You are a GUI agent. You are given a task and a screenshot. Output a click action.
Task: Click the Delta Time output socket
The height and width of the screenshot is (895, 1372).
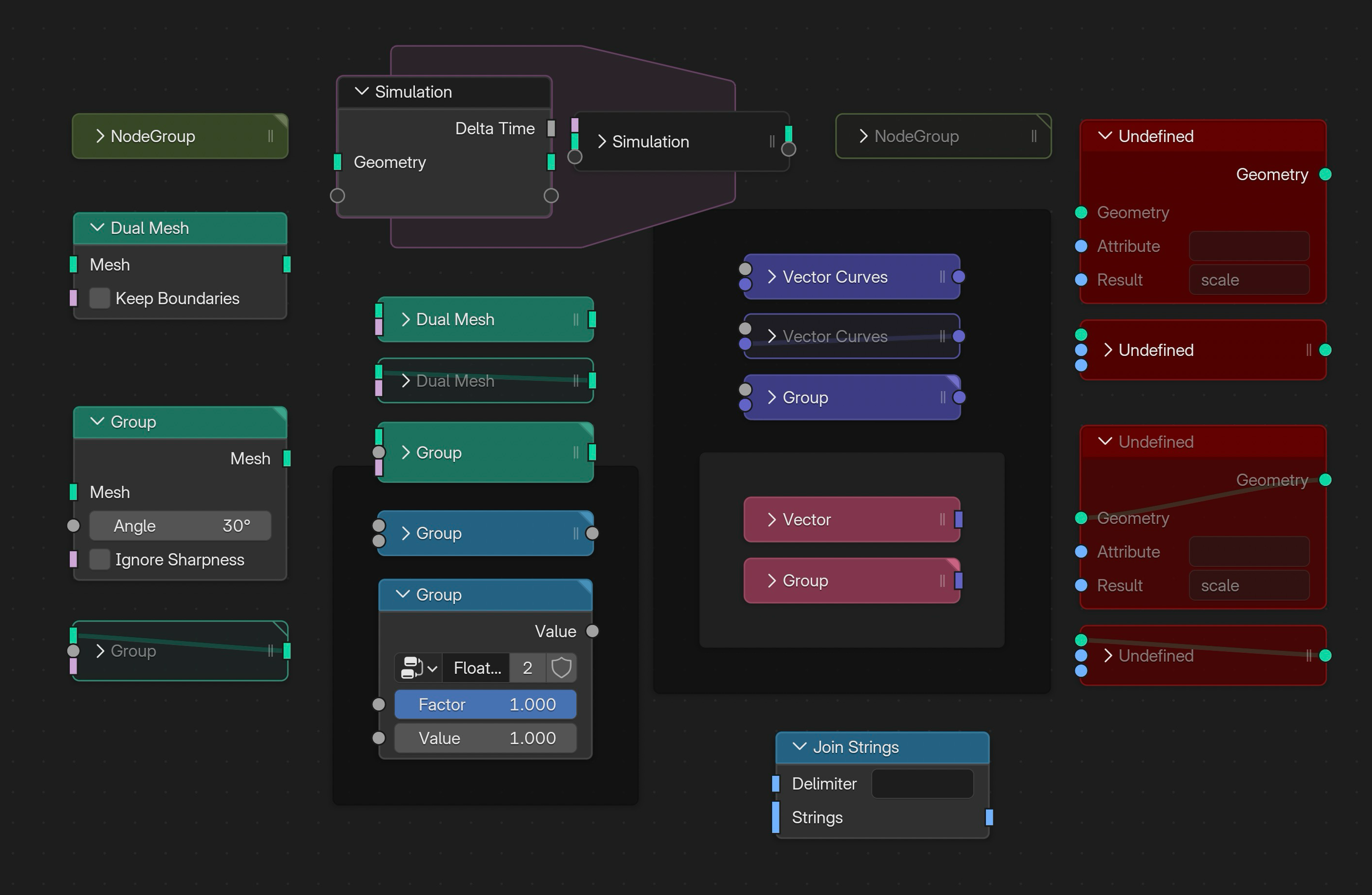pos(551,128)
